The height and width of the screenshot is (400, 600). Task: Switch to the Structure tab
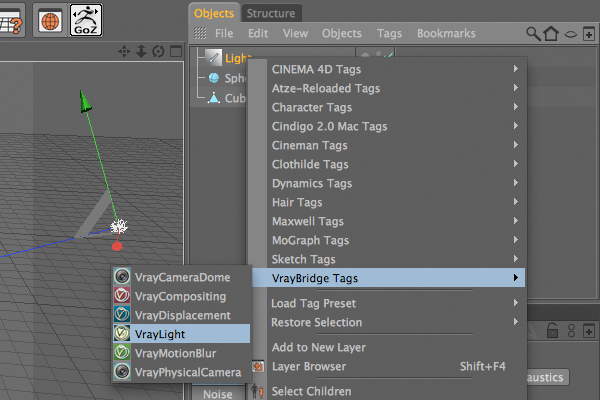tap(271, 13)
